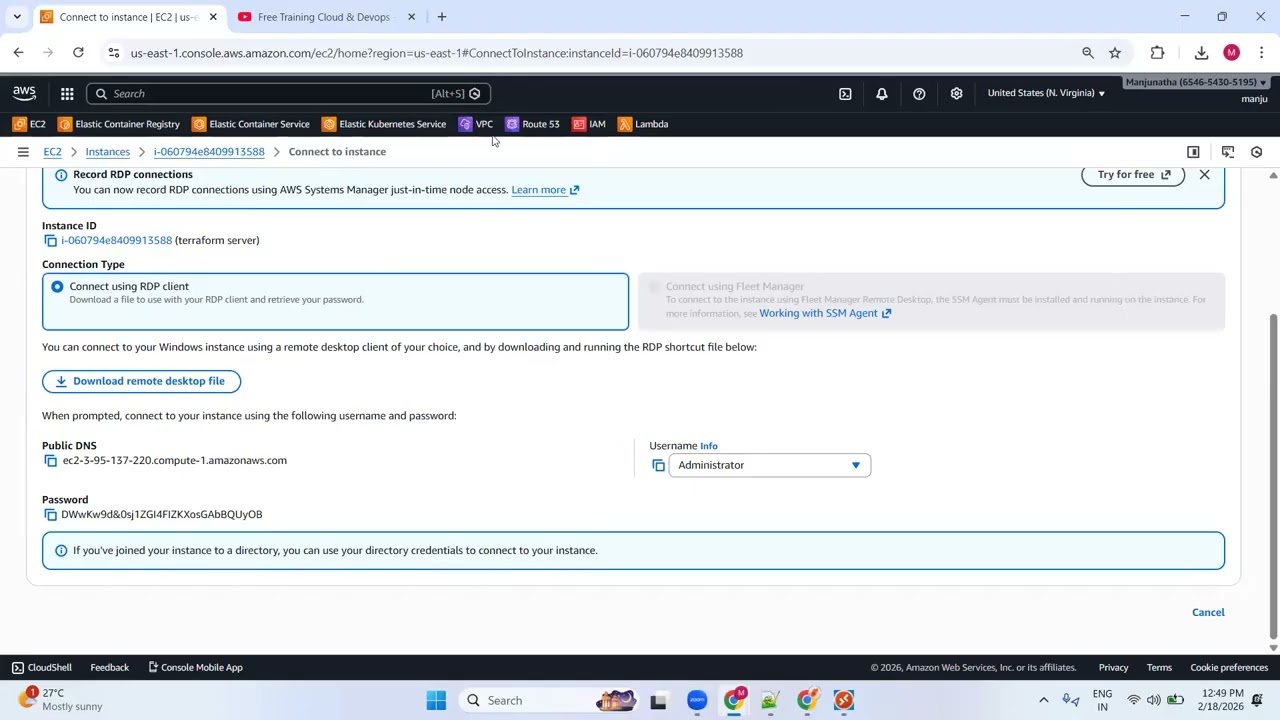Copy the password value
The image size is (1280, 720).
(x=50, y=515)
